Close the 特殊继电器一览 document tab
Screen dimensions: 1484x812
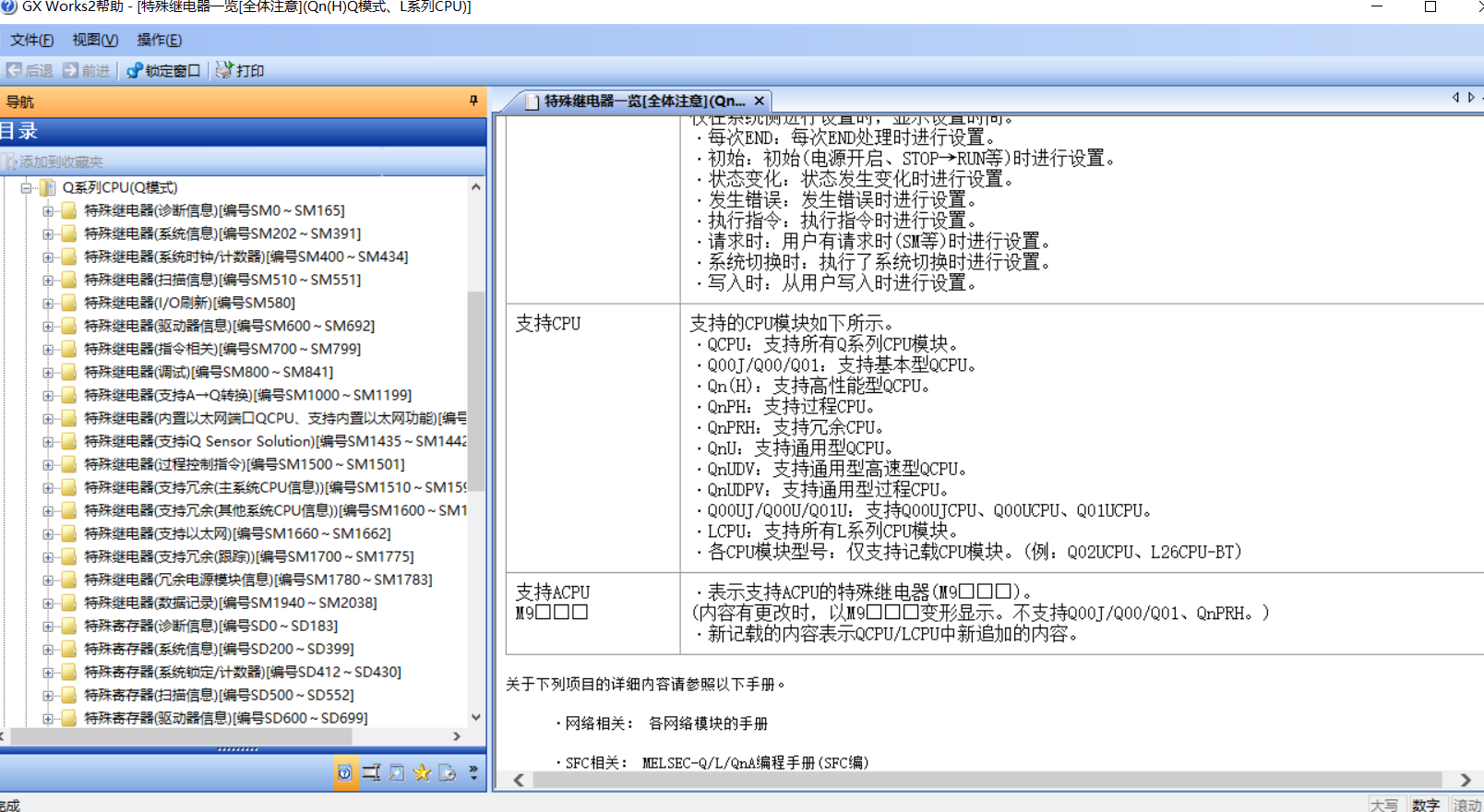point(759,101)
